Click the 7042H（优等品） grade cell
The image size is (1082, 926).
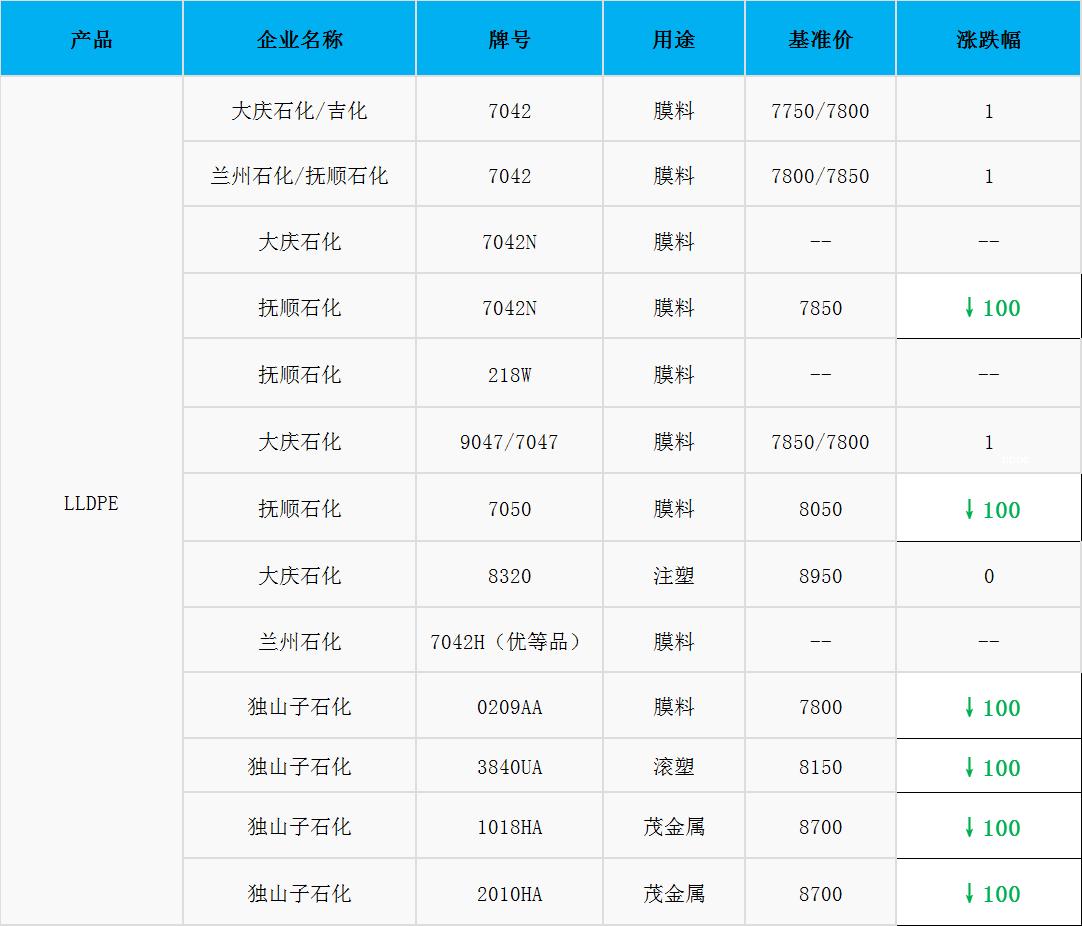[x=510, y=642]
